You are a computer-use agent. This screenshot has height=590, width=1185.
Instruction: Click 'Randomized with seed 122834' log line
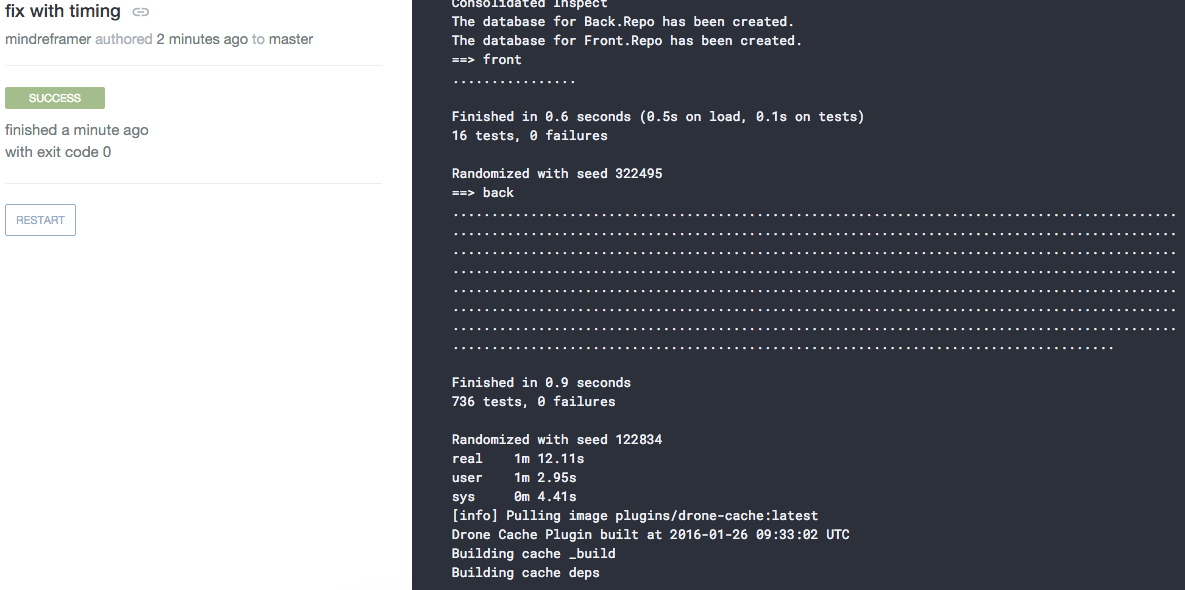[557, 440]
